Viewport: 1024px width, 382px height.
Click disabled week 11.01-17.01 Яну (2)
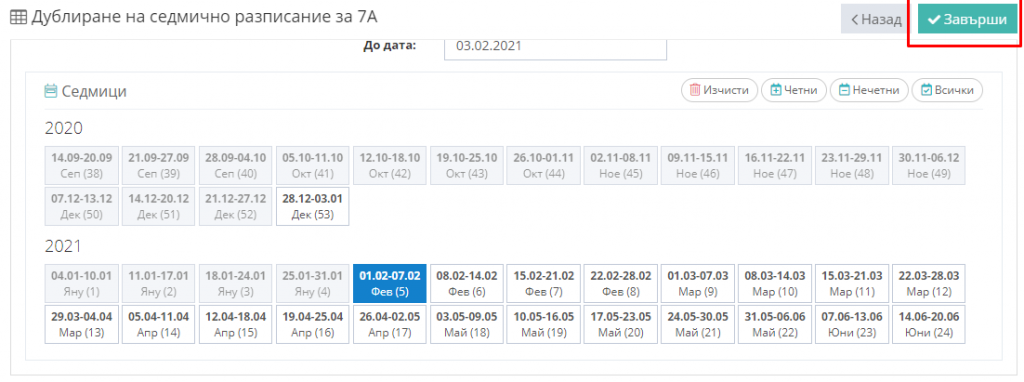tap(158, 283)
